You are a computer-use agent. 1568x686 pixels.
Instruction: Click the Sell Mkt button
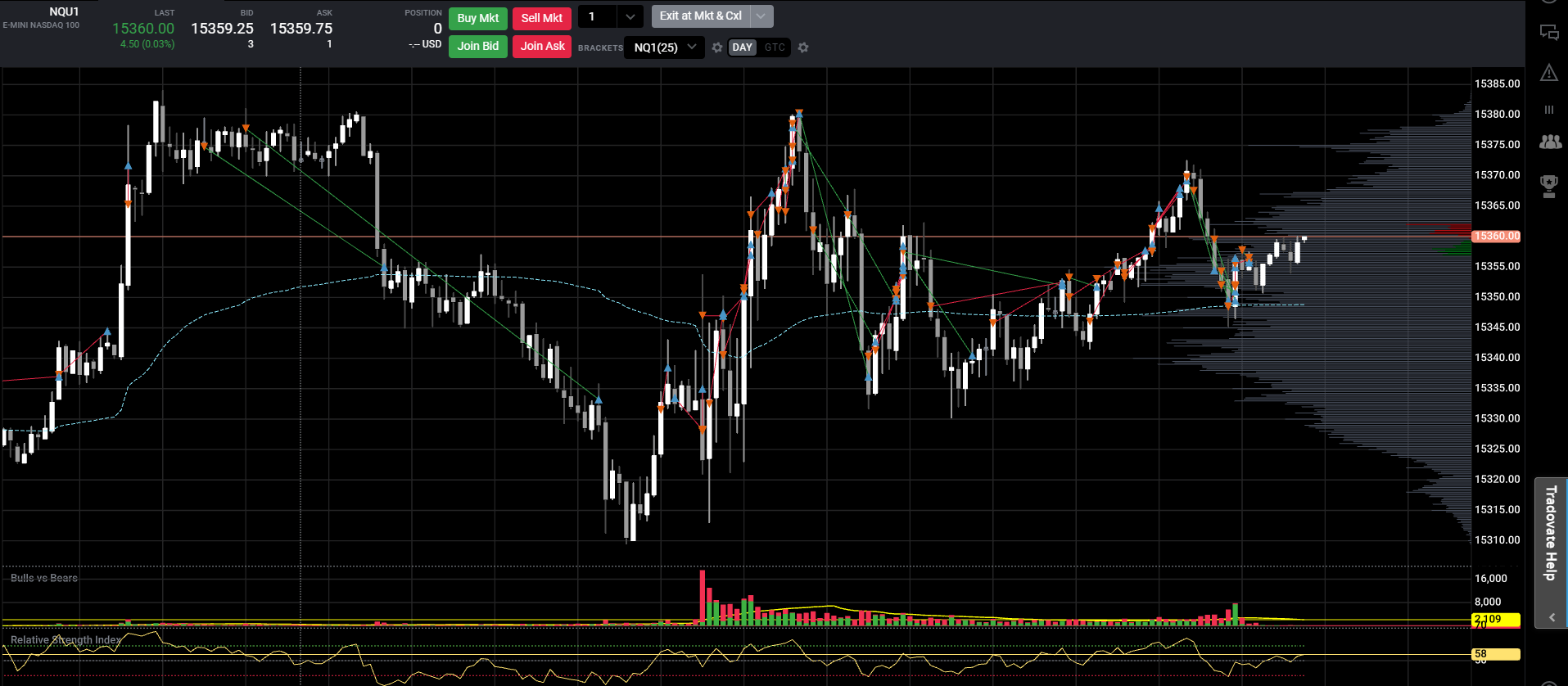coord(542,18)
